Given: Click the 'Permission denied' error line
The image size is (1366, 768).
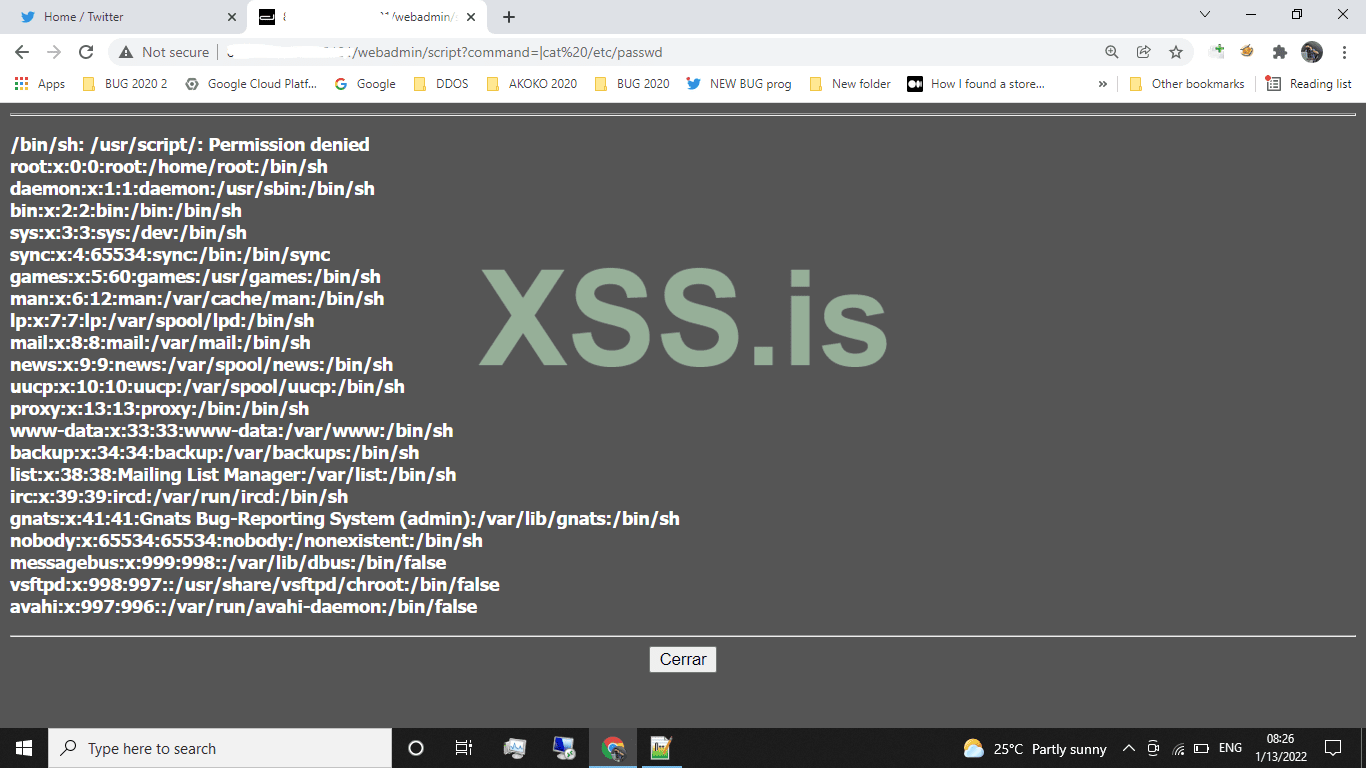Looking at the screenshot, I should tap(190, 145).
